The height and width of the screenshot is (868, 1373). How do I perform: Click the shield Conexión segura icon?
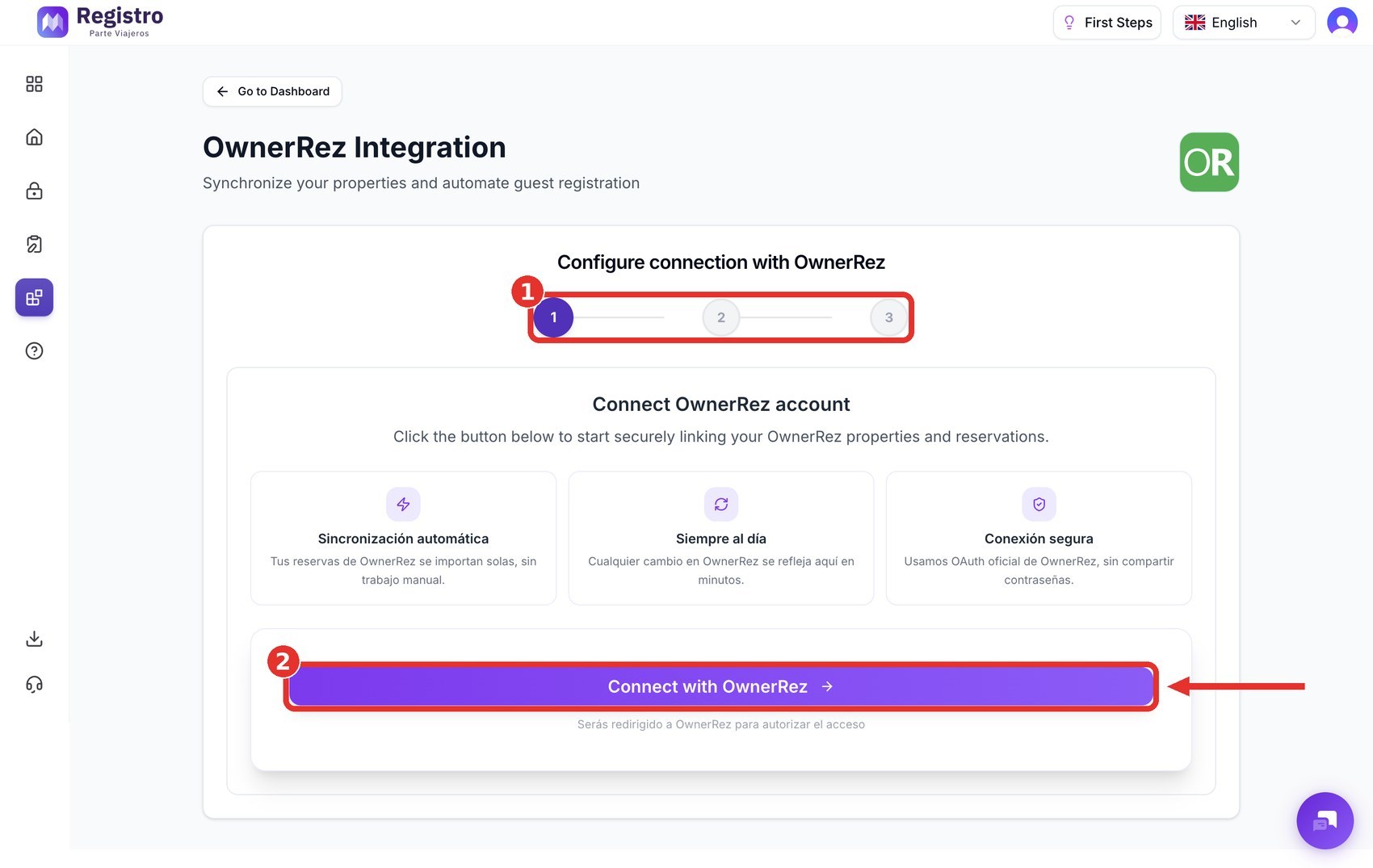[x=1039, y=505]
